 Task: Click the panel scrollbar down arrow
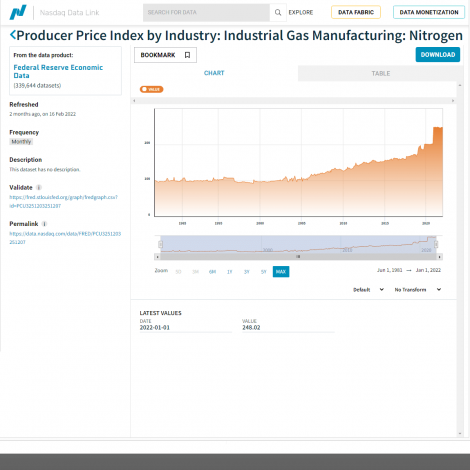460,434
